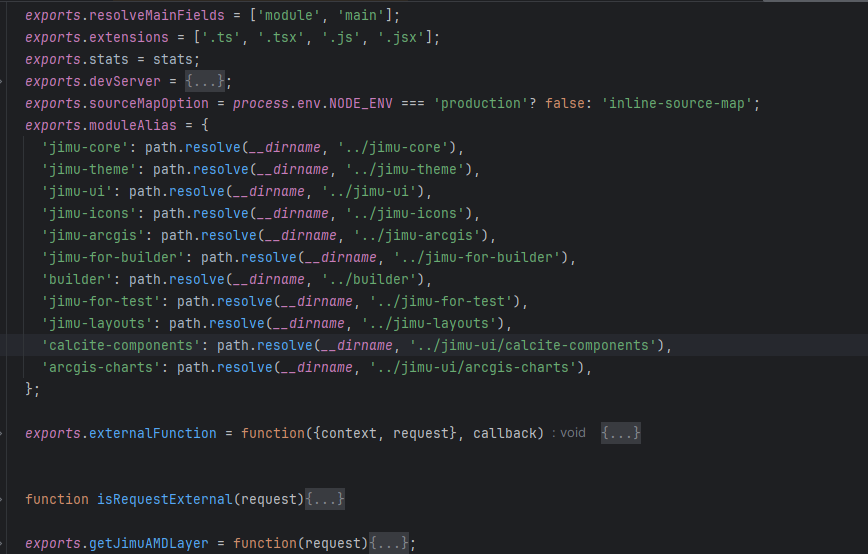Click the callback parameter of externalFunction
Screen dimensions: 868x554
(x=508, y=433)
